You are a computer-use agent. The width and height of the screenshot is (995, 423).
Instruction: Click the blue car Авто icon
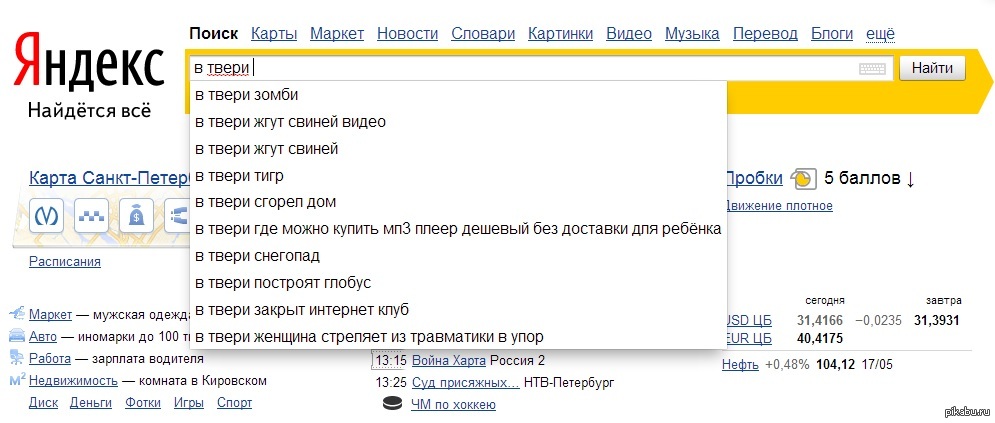(17, 336)
